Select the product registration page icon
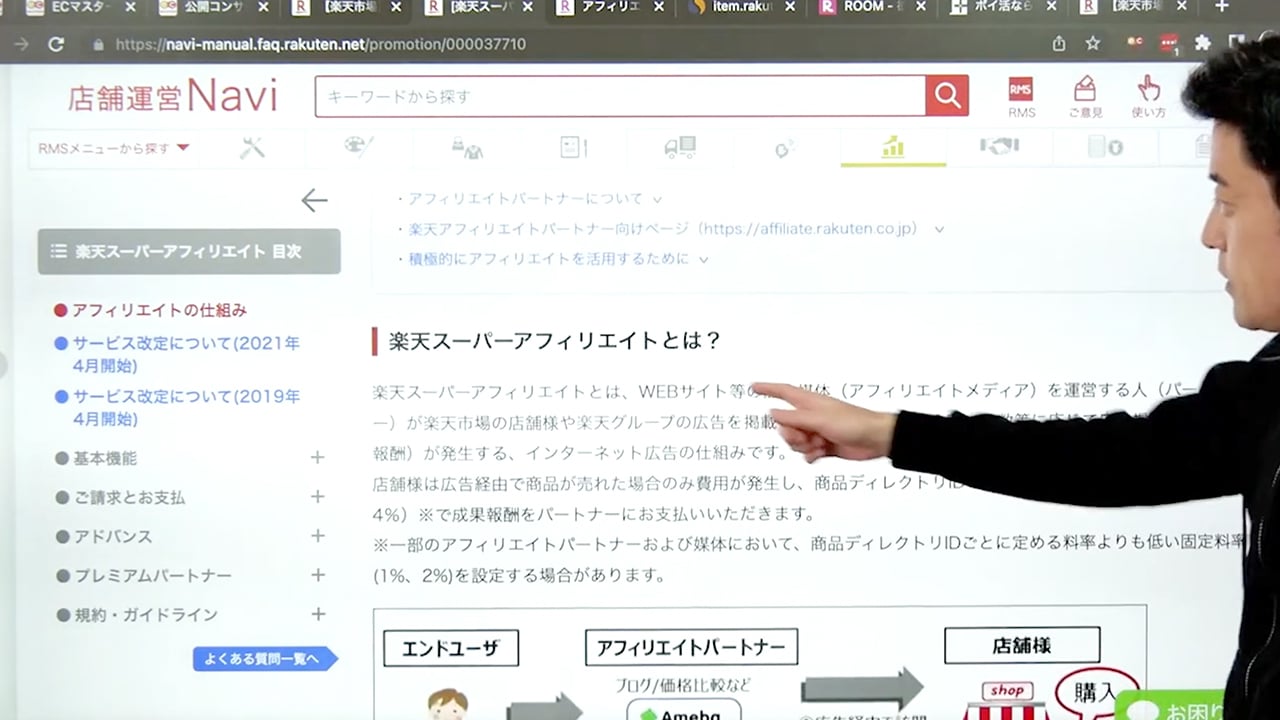Screen dimensions: 1280x720 pos(573,148)
